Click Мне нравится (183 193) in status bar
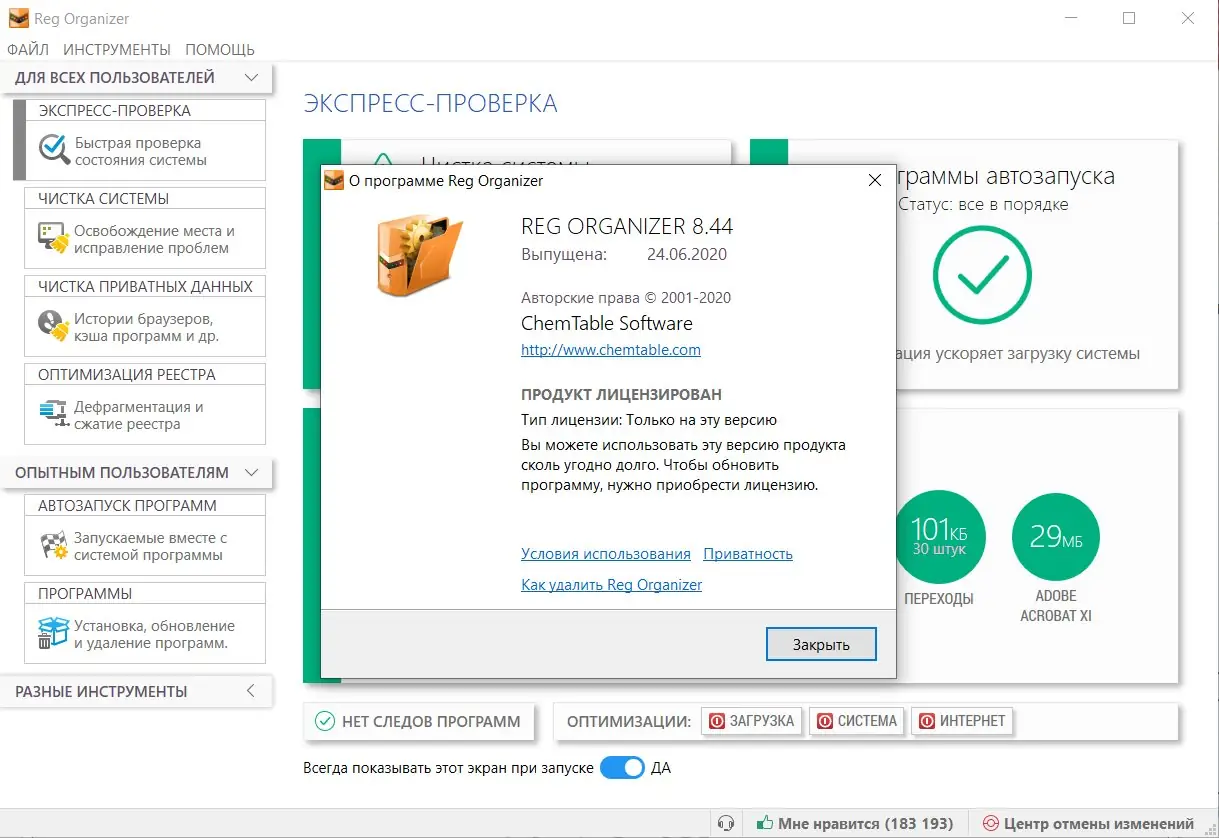 [855, 824]
